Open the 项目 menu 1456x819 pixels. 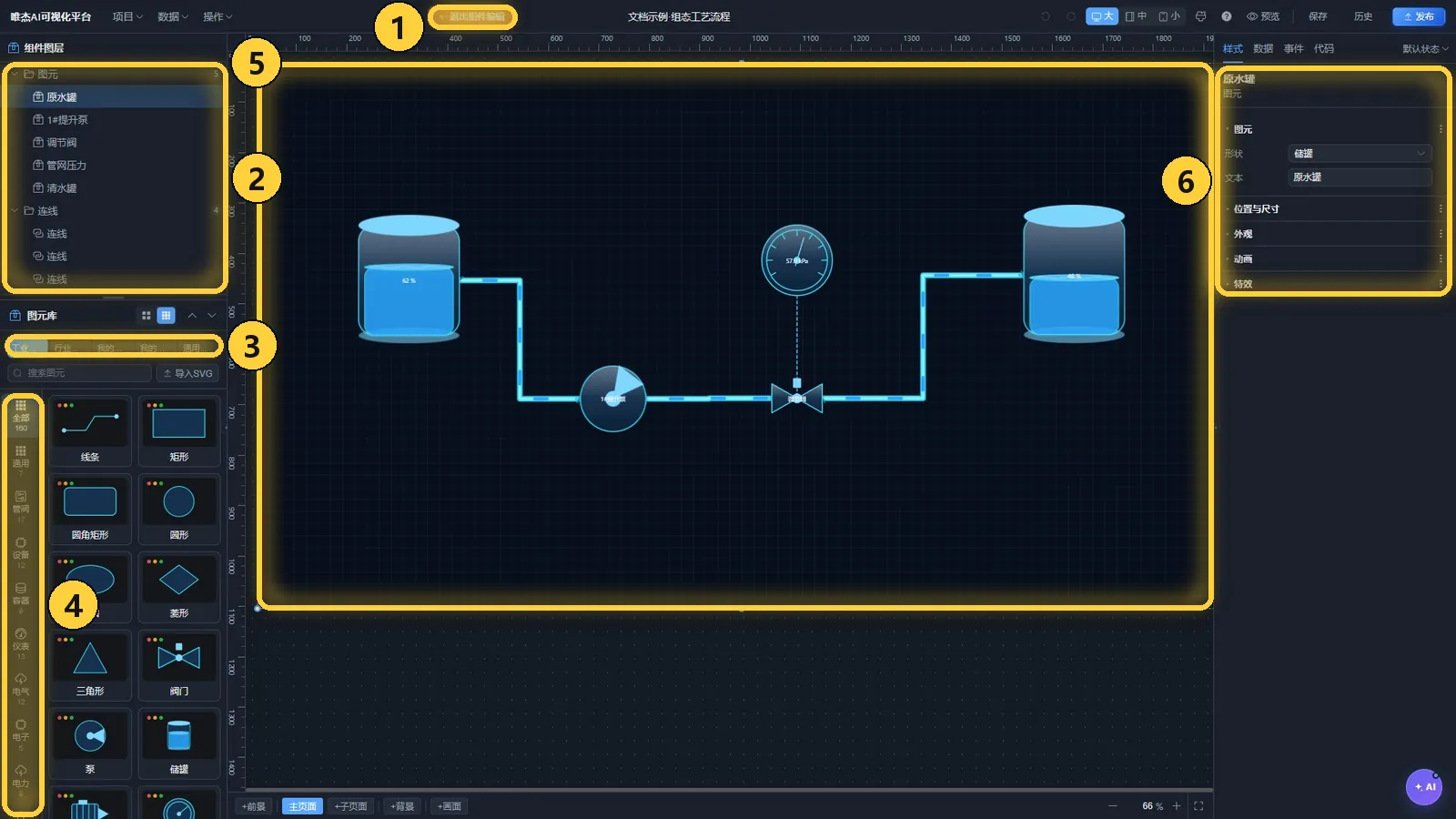[127, 16]
